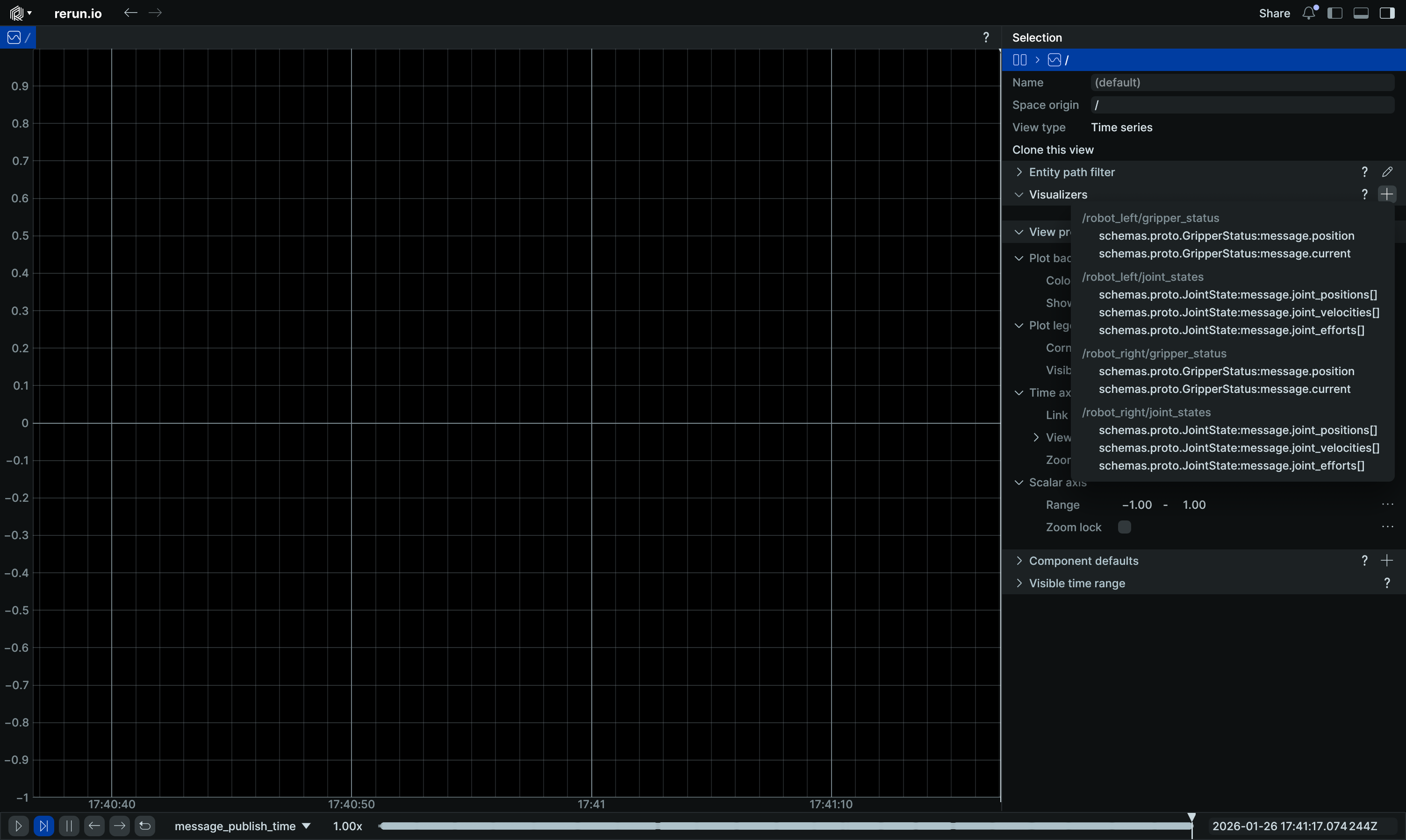Click the pause icon in playback controls
The image size is (1406, 840).
[x=69, y=826]
